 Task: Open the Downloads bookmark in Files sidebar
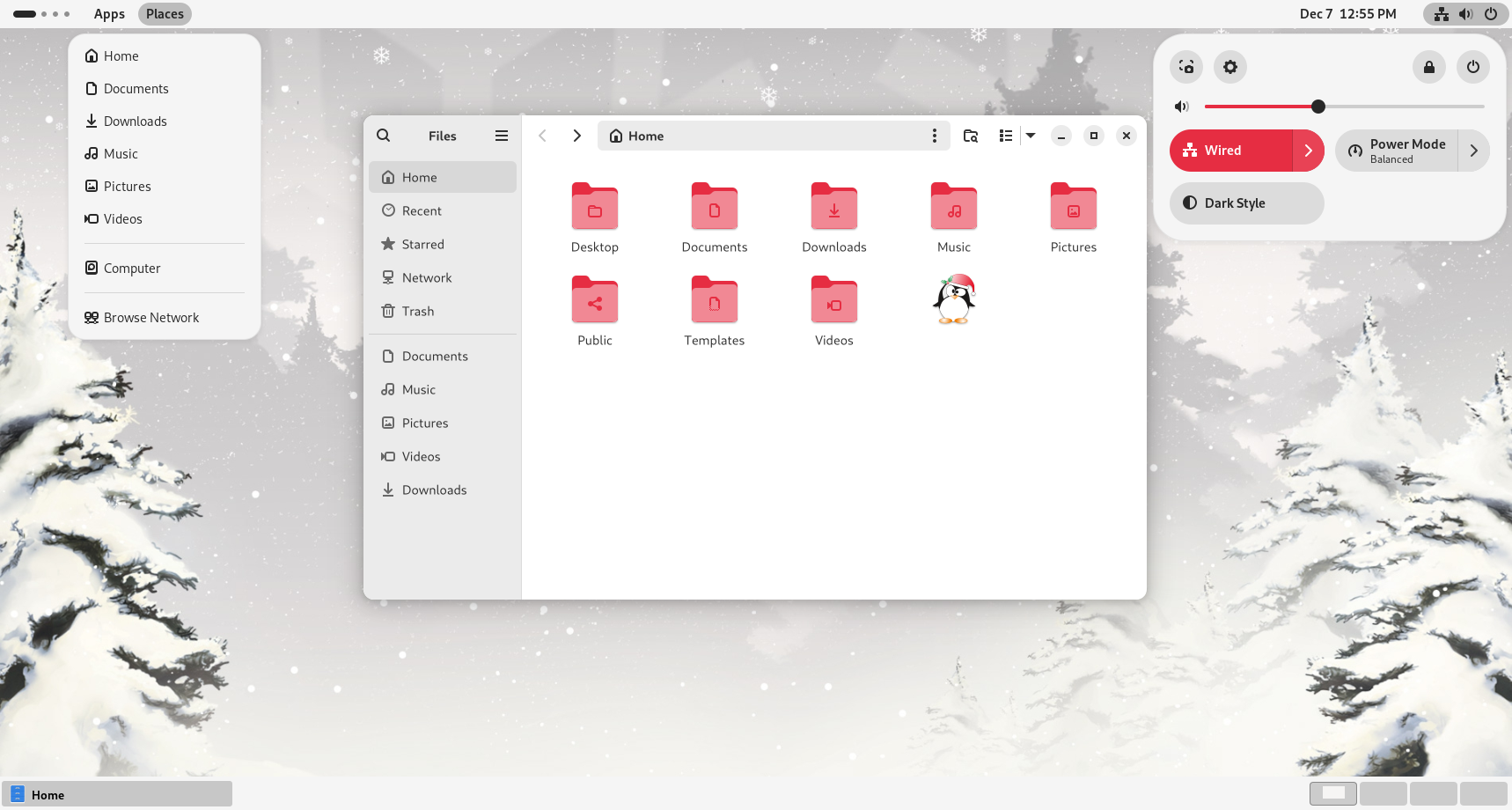point(443,490)
